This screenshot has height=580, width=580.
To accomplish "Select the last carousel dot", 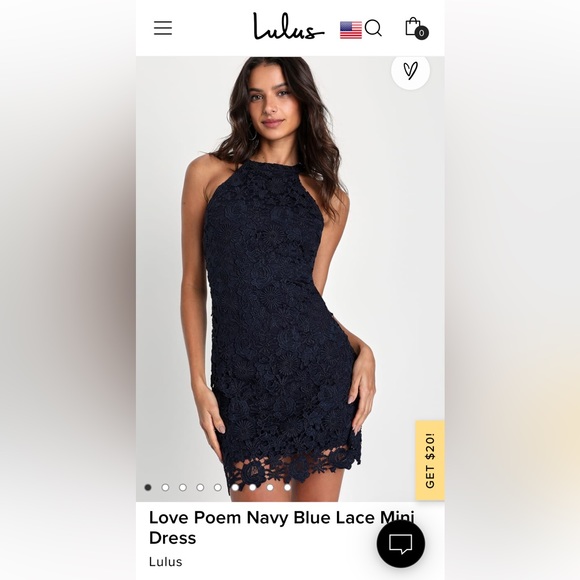I will [x=287, y=488].
